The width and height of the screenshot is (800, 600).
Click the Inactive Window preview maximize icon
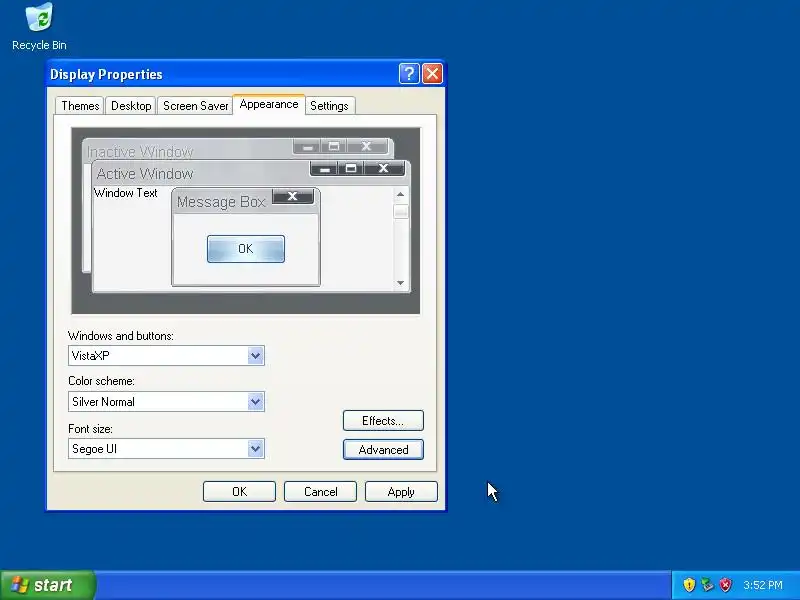[334, 146]
